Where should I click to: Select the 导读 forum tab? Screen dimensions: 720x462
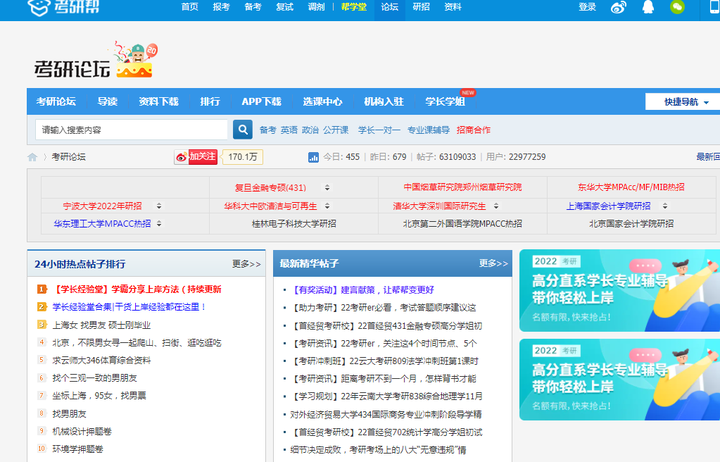click(x=107, y=101)
